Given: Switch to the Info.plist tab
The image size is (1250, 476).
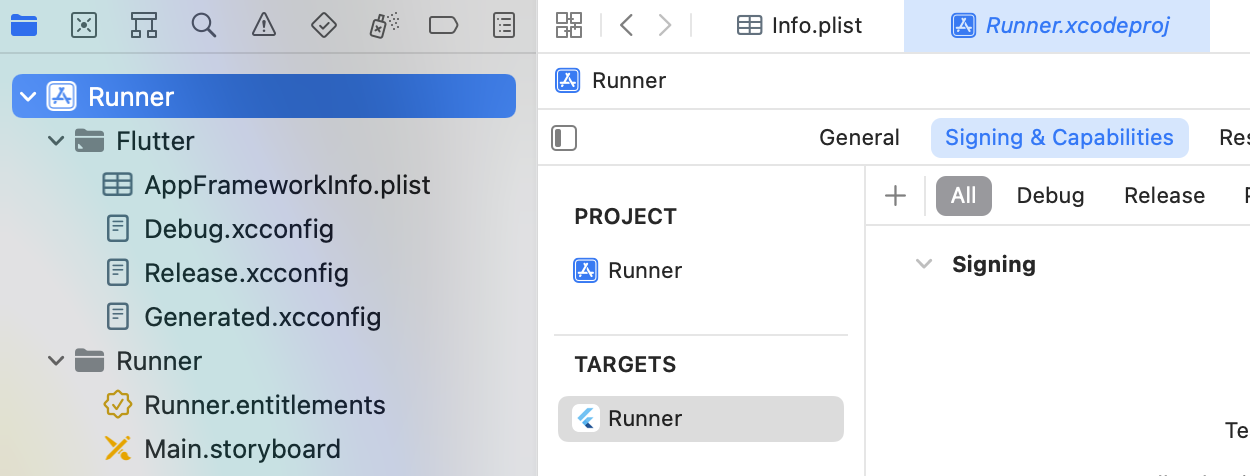Looking at the screenshot, I should [x=799, y=26].
